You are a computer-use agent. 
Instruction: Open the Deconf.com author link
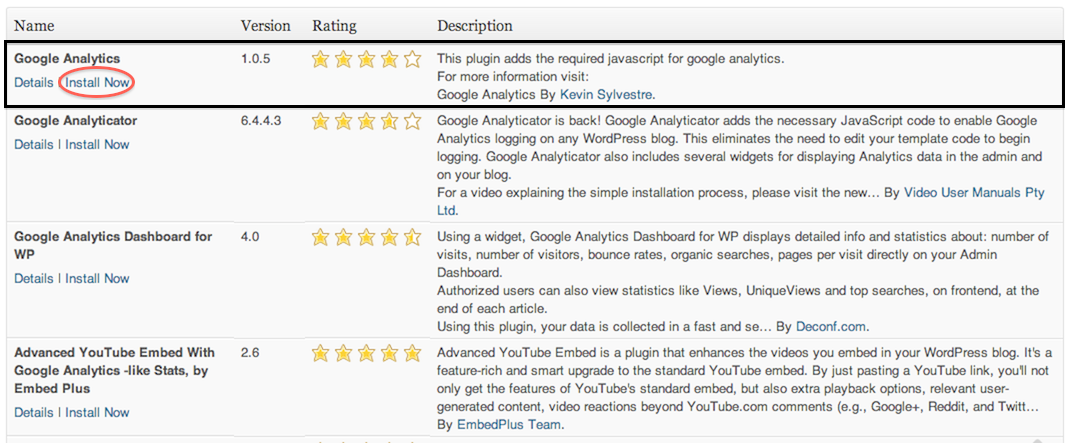pyautogui.click(x=831, y=326)
